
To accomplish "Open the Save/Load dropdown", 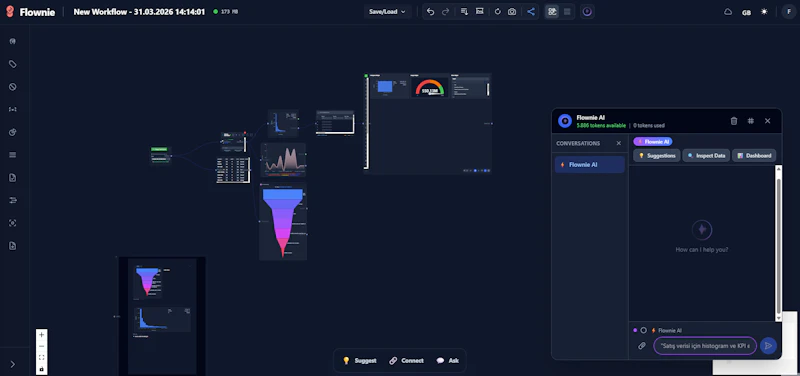I will [387, 12].
